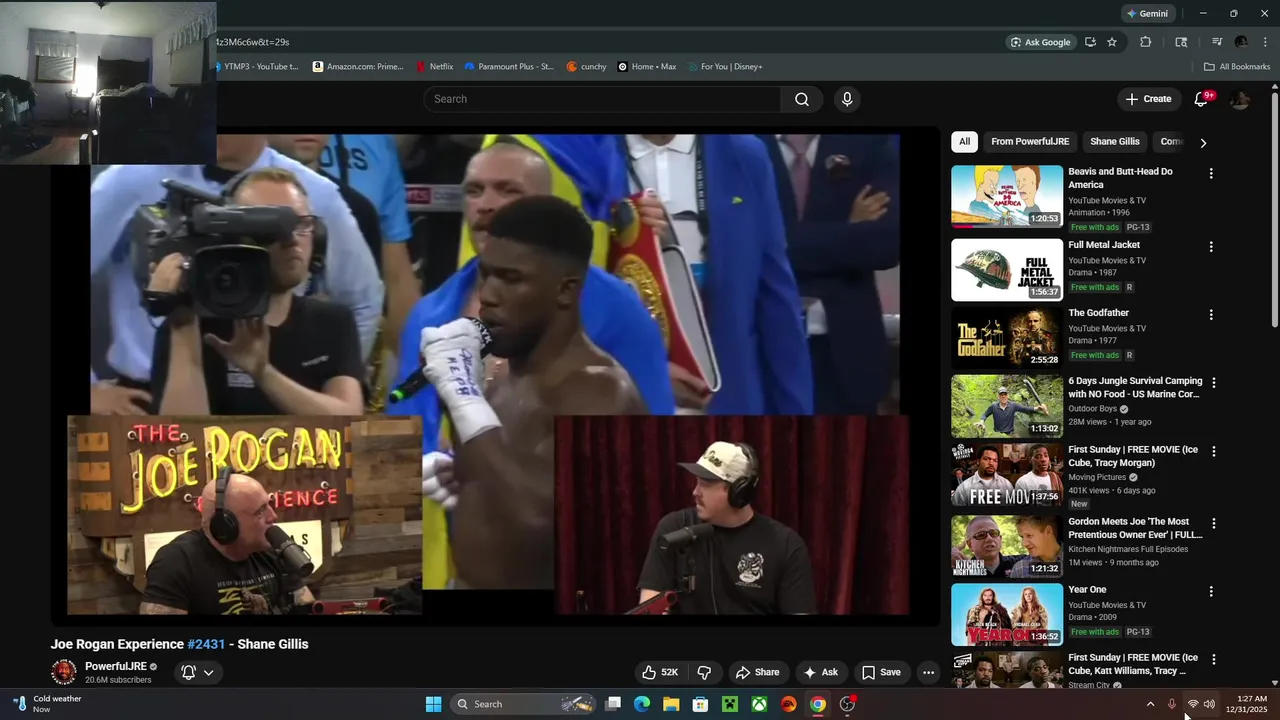Screen dimensions: 1280x720
Task: Open YouTube Create menu
Action: tap(1148, 99)
